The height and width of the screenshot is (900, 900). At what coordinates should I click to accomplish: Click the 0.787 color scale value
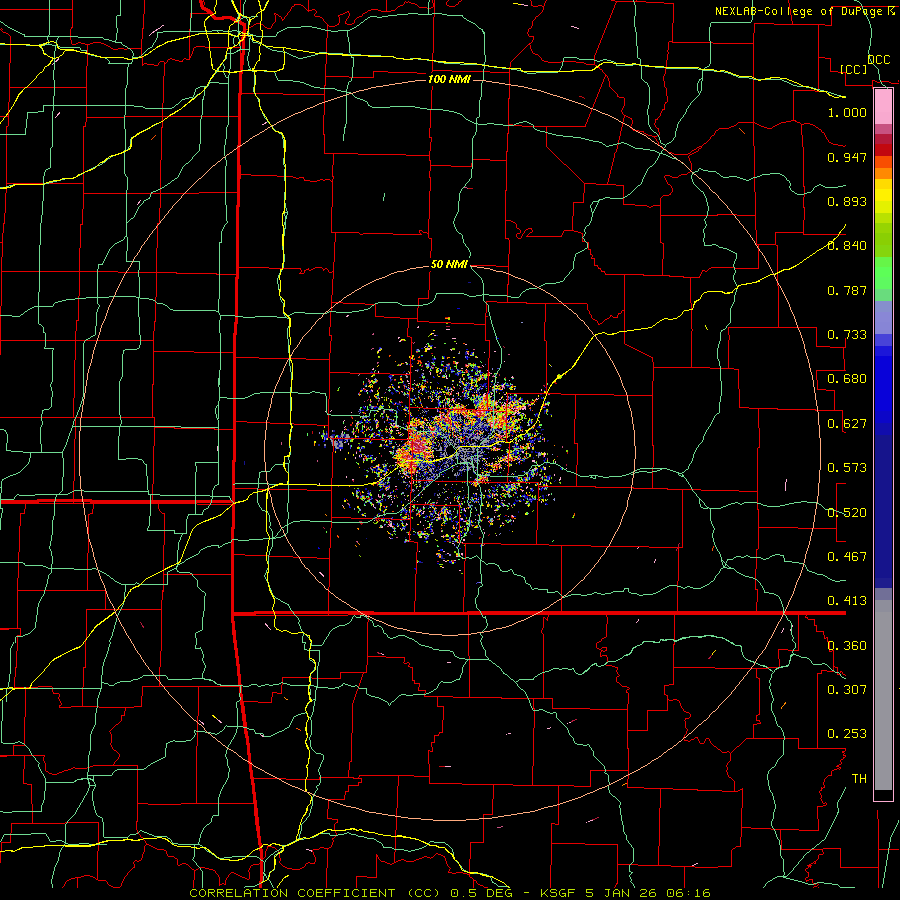(847, 290)
